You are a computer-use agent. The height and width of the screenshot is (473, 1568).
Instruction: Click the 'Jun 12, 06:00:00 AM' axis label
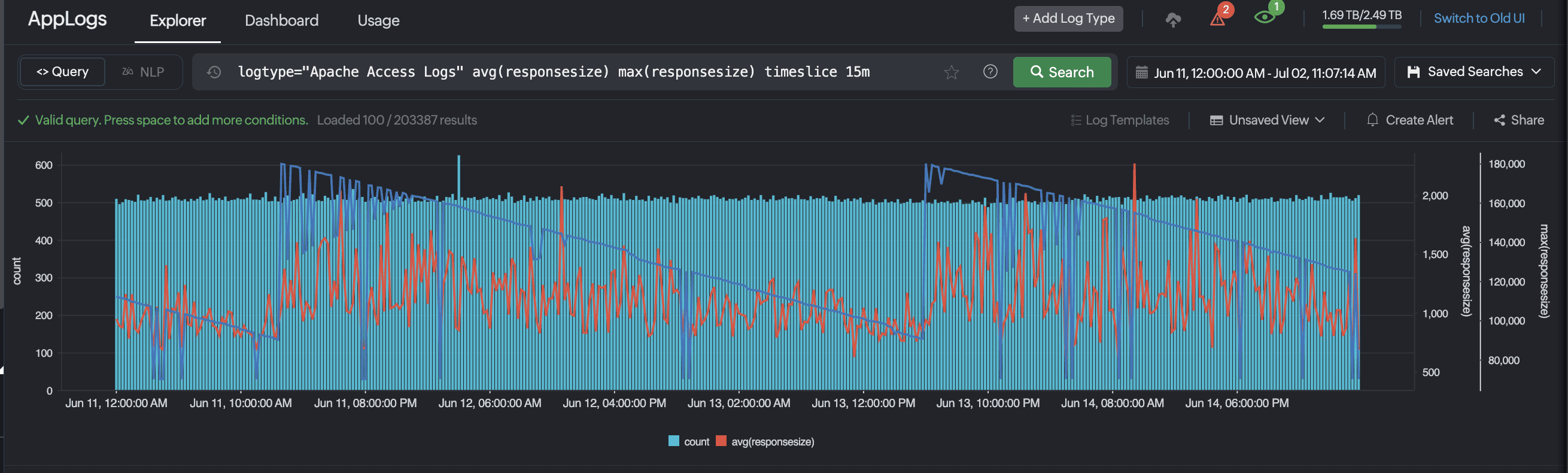click(490, 403)
